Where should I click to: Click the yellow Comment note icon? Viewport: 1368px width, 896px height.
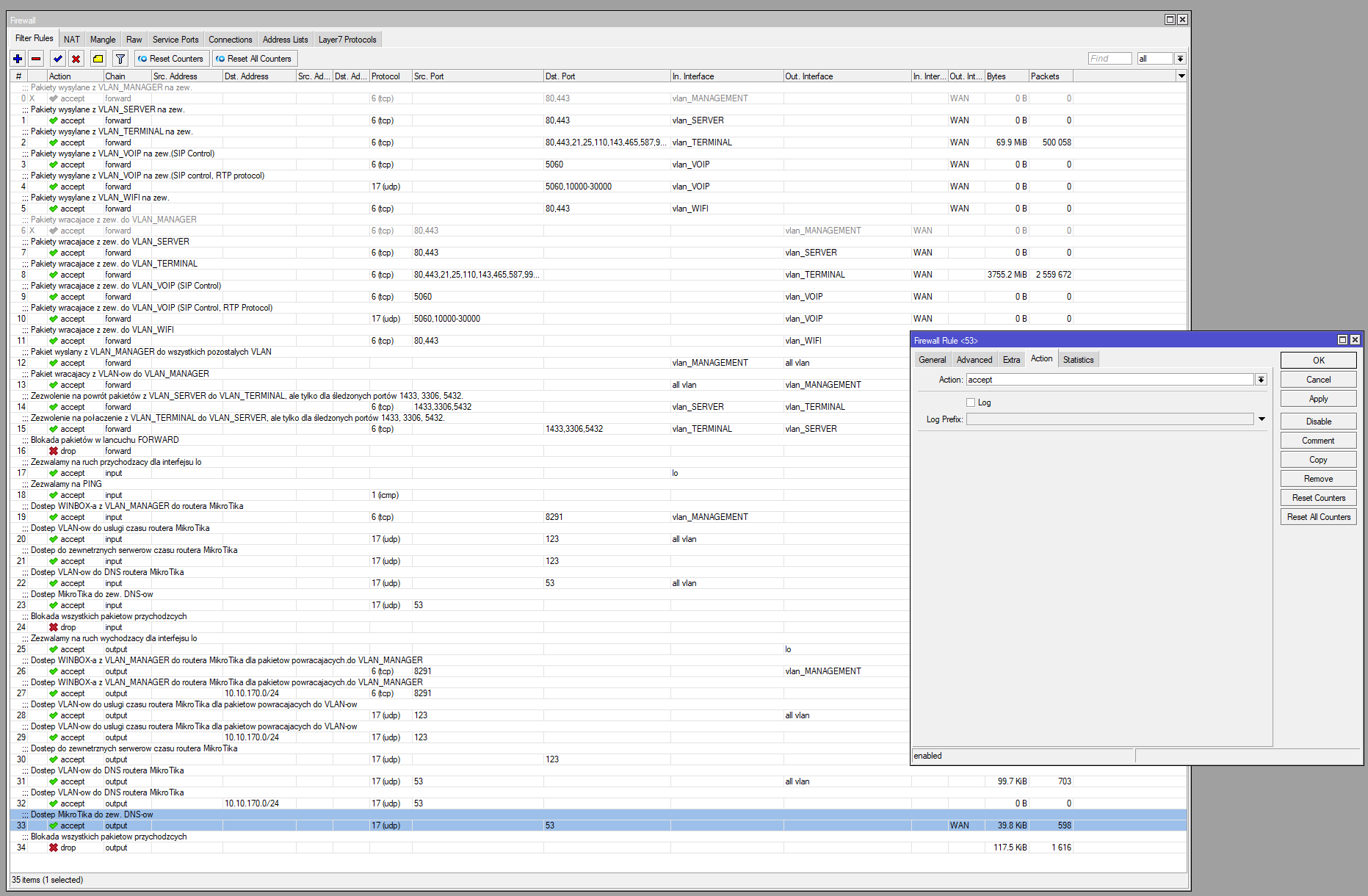tap(98, 59)
